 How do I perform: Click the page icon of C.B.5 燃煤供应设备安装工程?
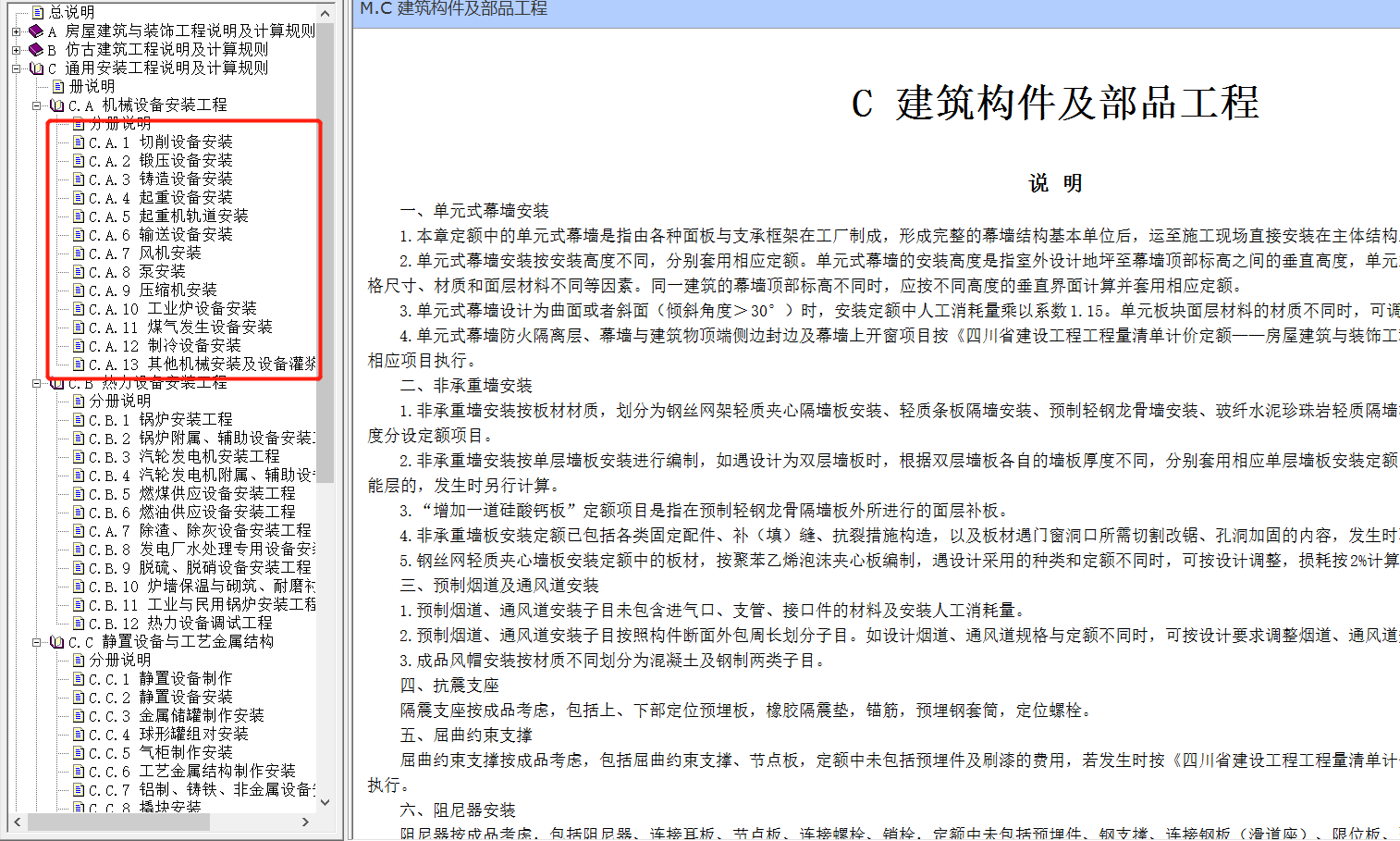click(x=79, y=493)
